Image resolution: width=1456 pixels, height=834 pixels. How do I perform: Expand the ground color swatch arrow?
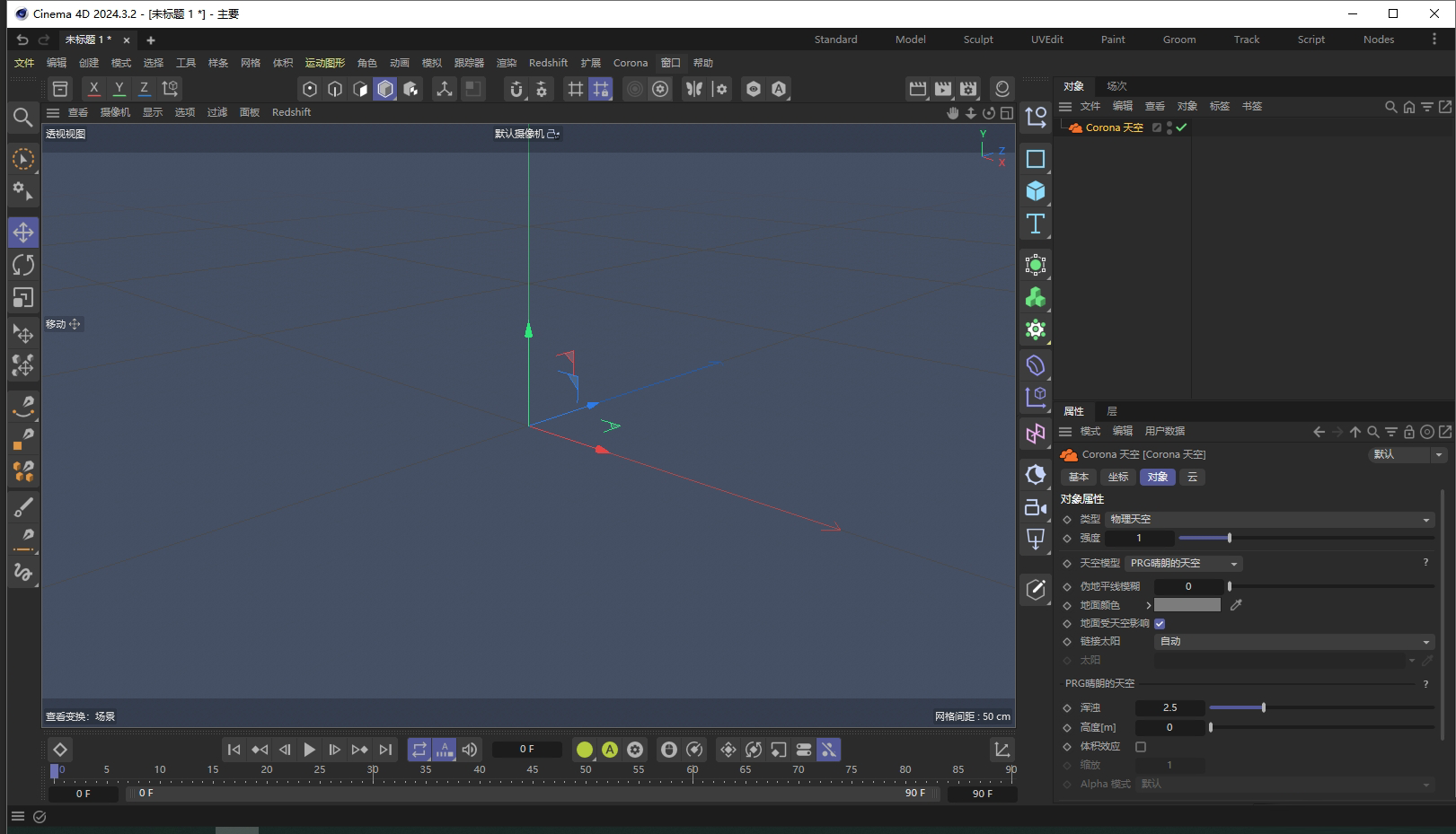1148,605
